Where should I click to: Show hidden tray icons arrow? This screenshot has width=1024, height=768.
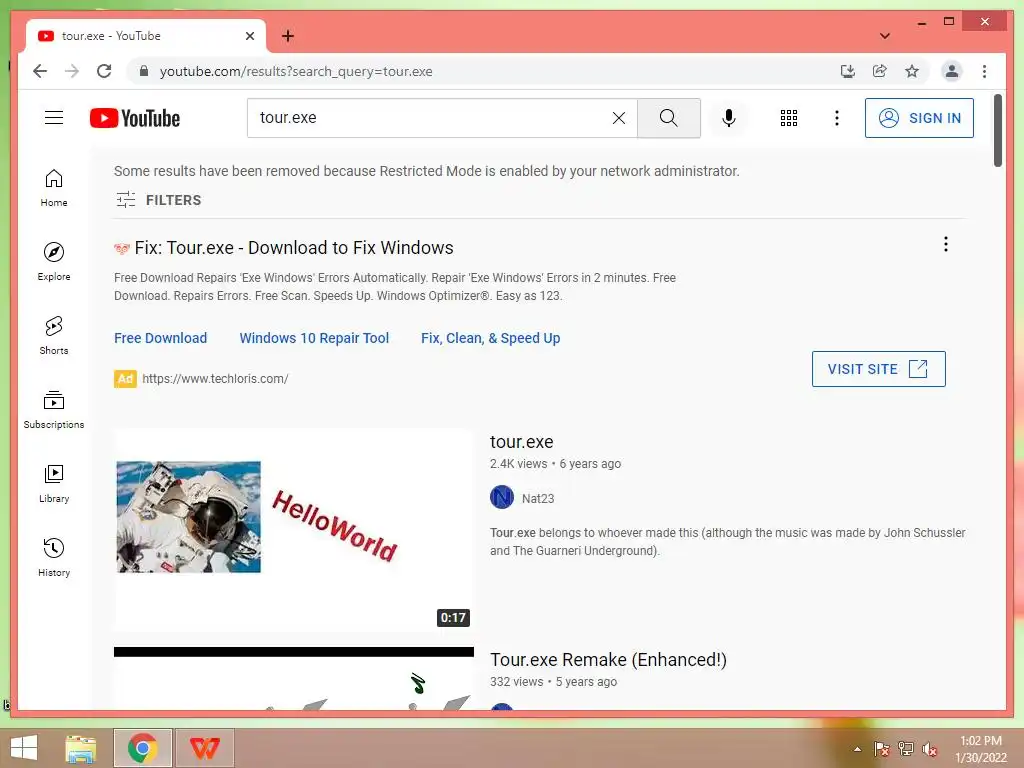click(x=857, y=749)
